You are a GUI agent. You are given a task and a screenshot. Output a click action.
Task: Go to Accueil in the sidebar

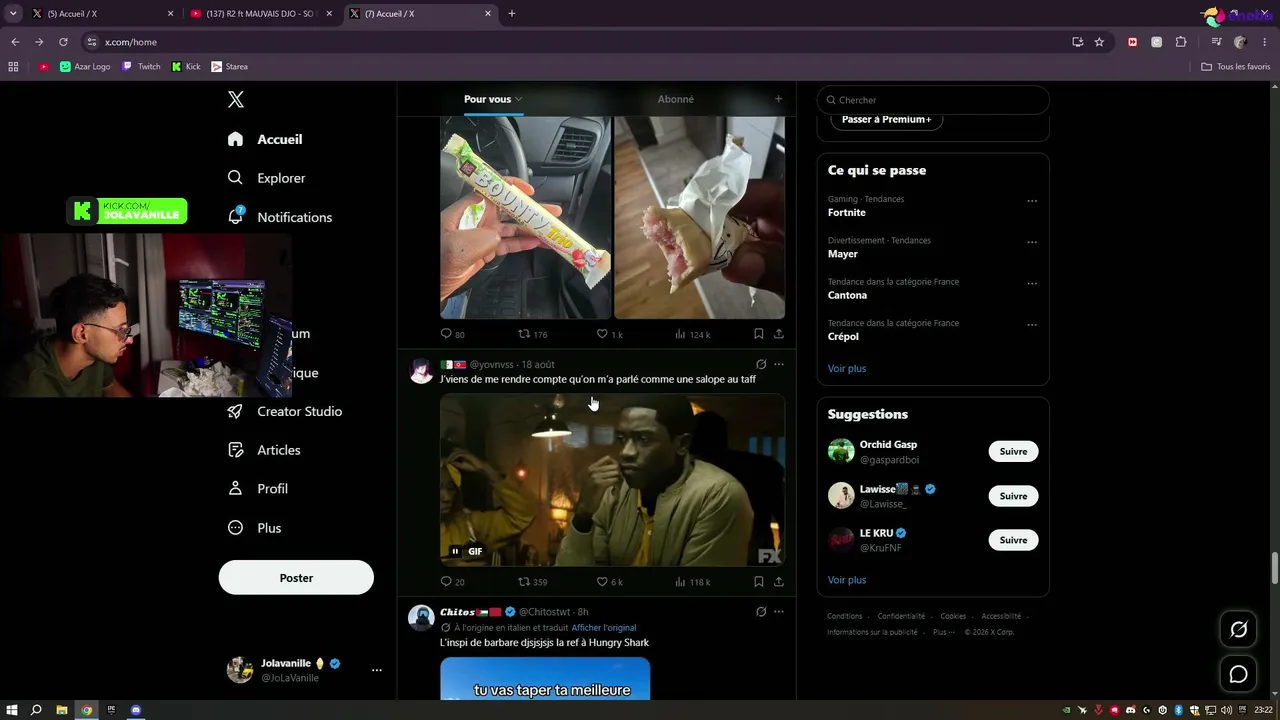[265, 139]
